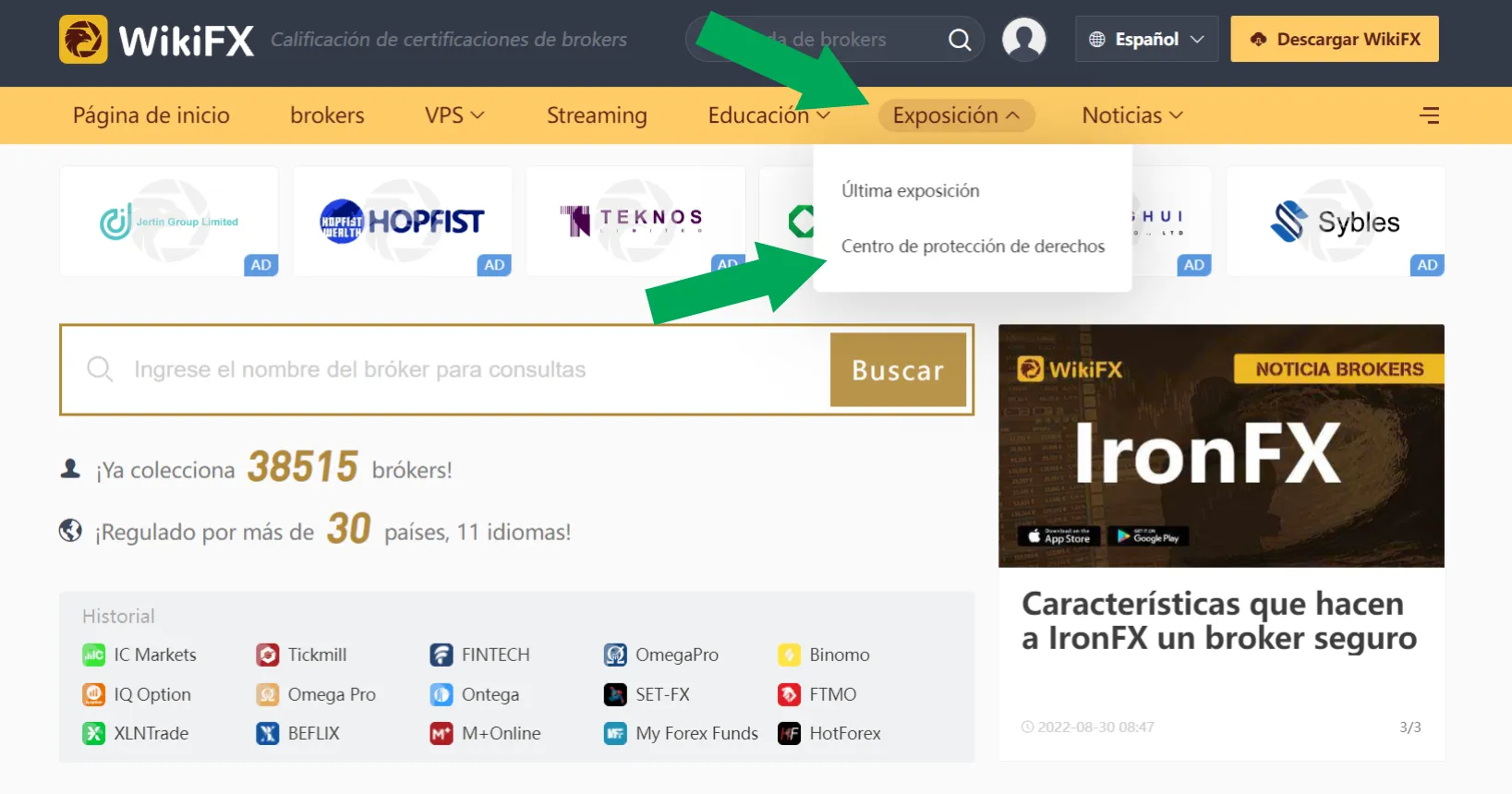The image size is (1512, 794).
Task: Collapse the Exposición dropdown
Action: 956,115
